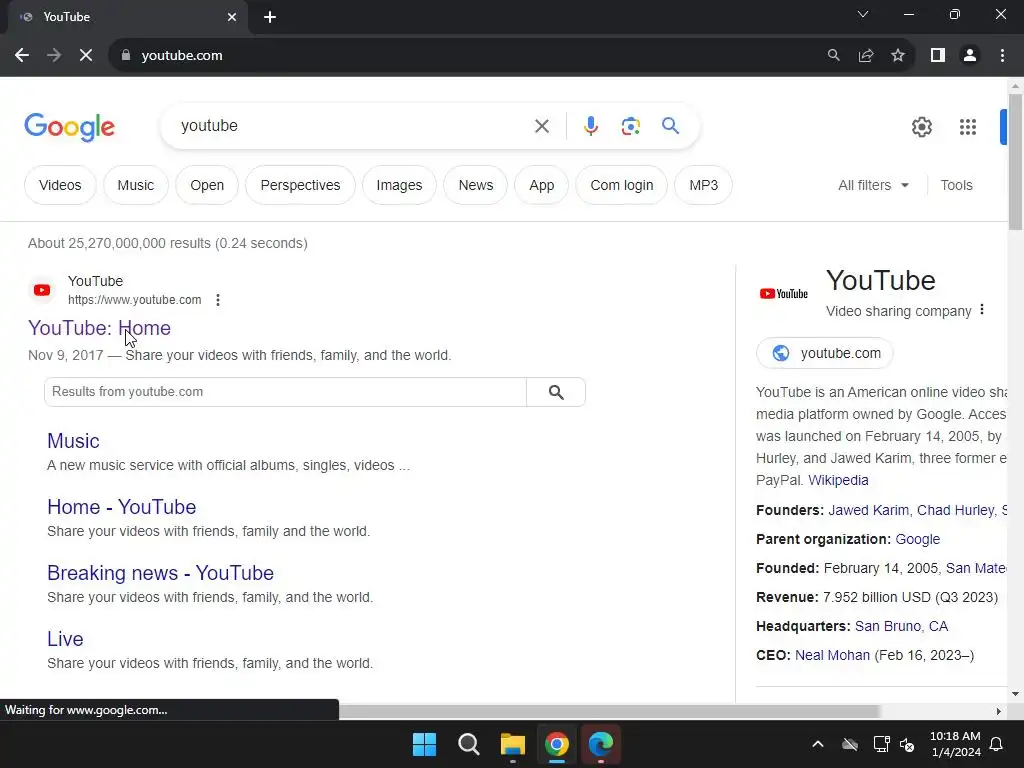Open Google quick settings gear
This screenshot has height=768, width=1024.
click(921, 127)
